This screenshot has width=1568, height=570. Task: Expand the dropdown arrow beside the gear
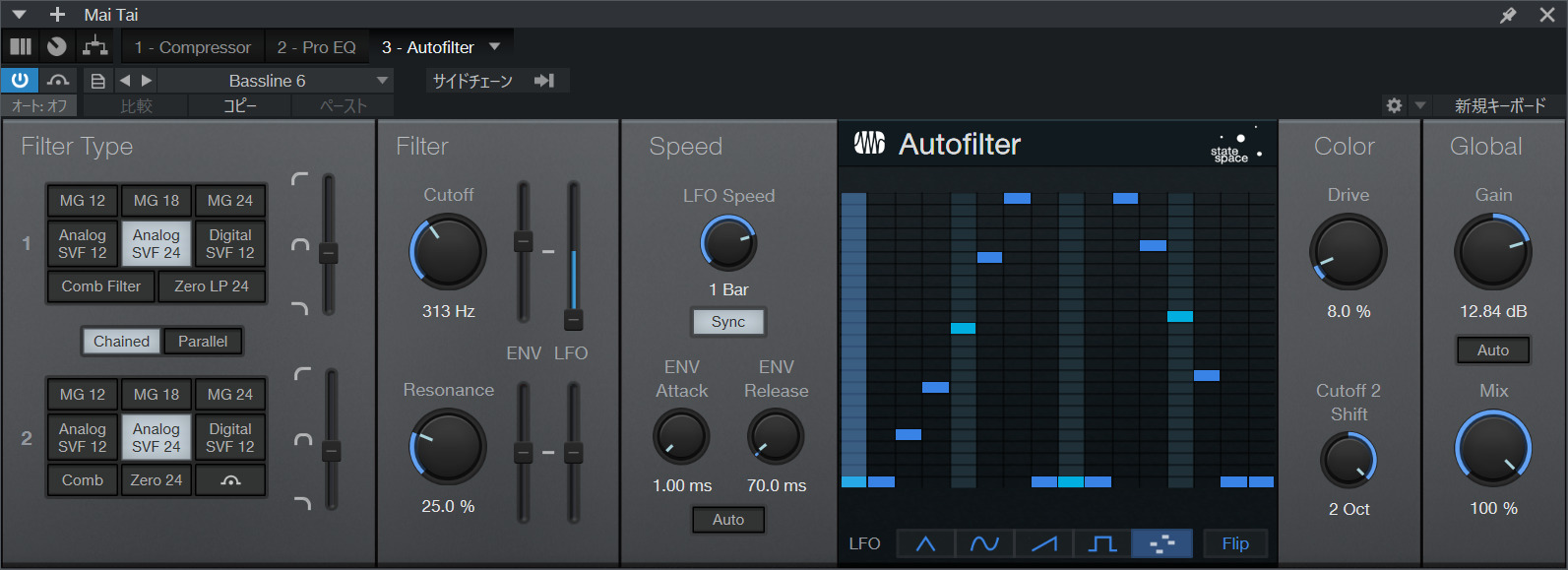1419,105
